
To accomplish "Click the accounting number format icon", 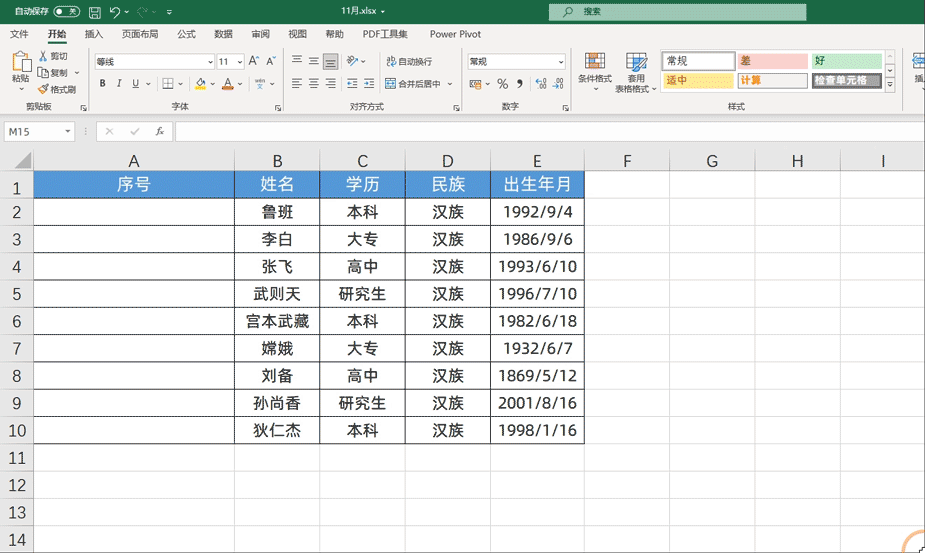I will click(475, 84).
